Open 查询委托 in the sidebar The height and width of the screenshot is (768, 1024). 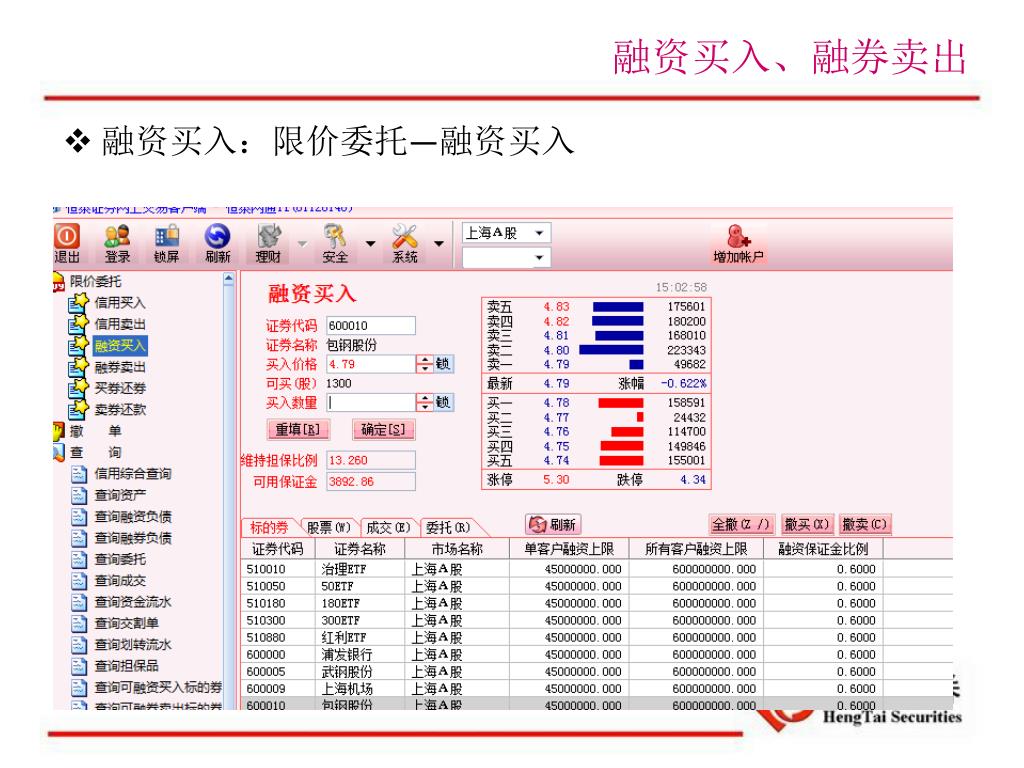[120, 559]
